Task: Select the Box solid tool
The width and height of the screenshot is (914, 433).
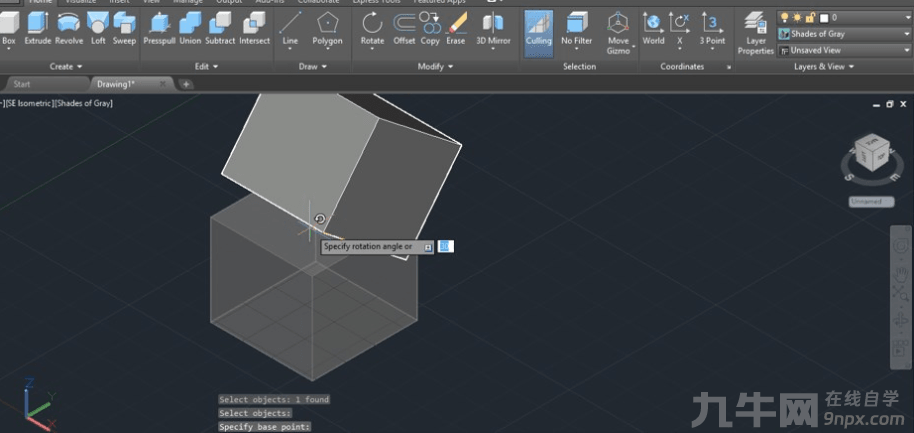Action: pyautogui.click(x=9, y=29)
